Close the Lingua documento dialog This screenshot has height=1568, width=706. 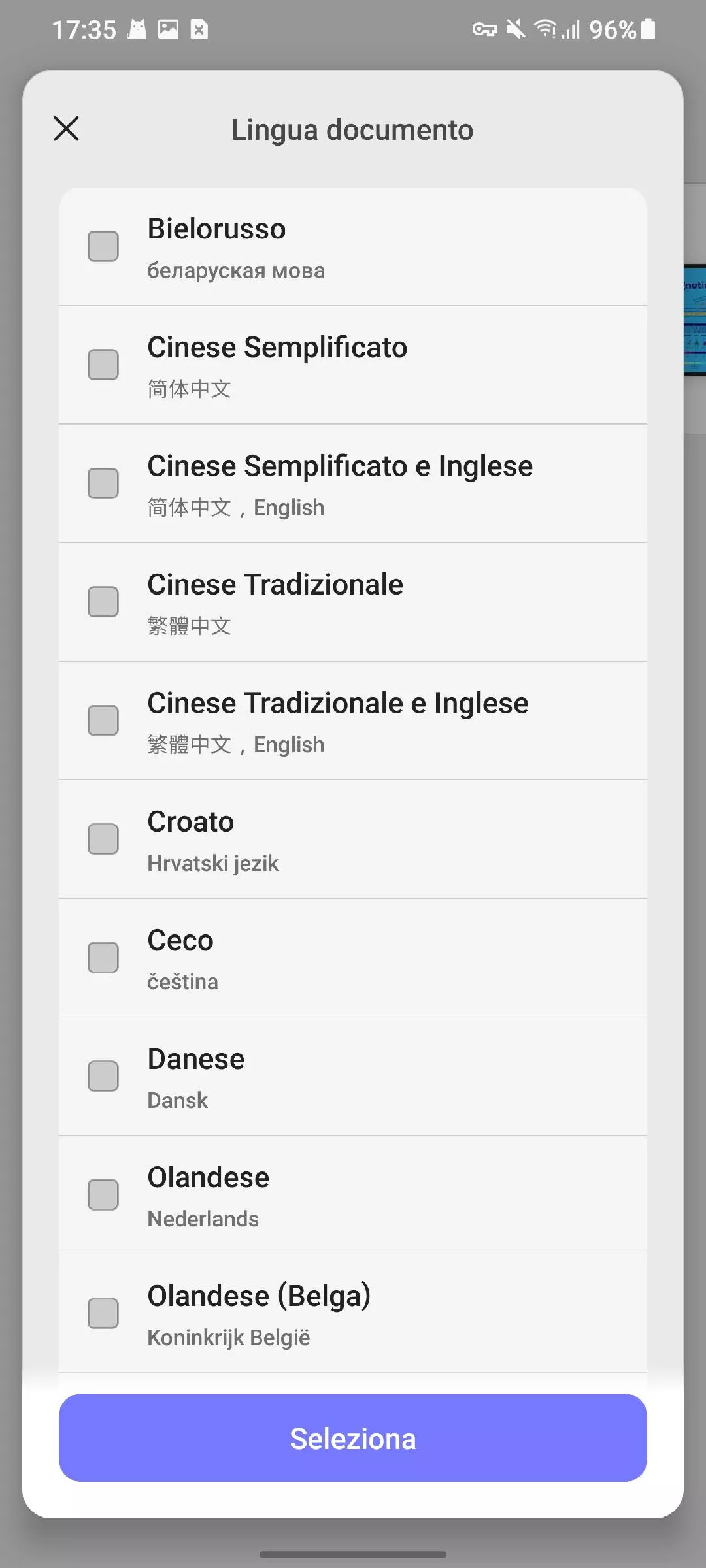[66, 129]
